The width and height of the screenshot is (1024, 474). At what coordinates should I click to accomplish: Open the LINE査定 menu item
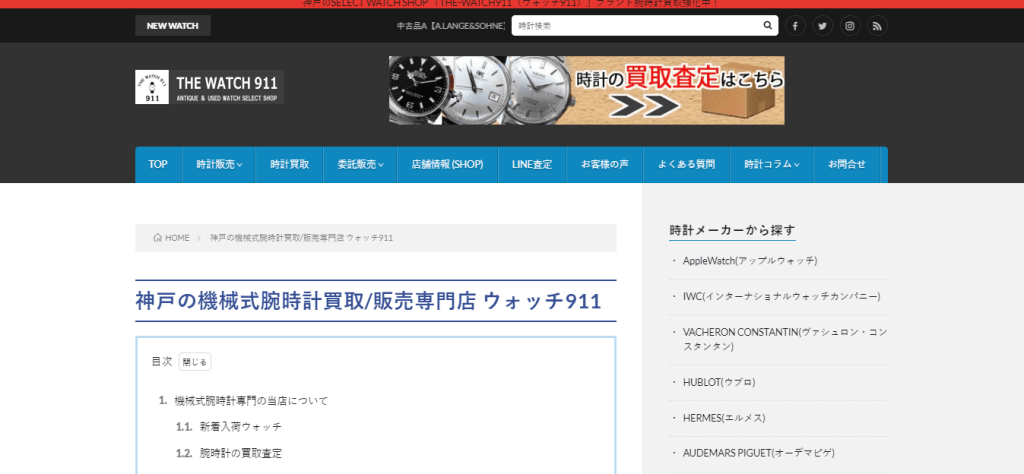tap(532, 164)
